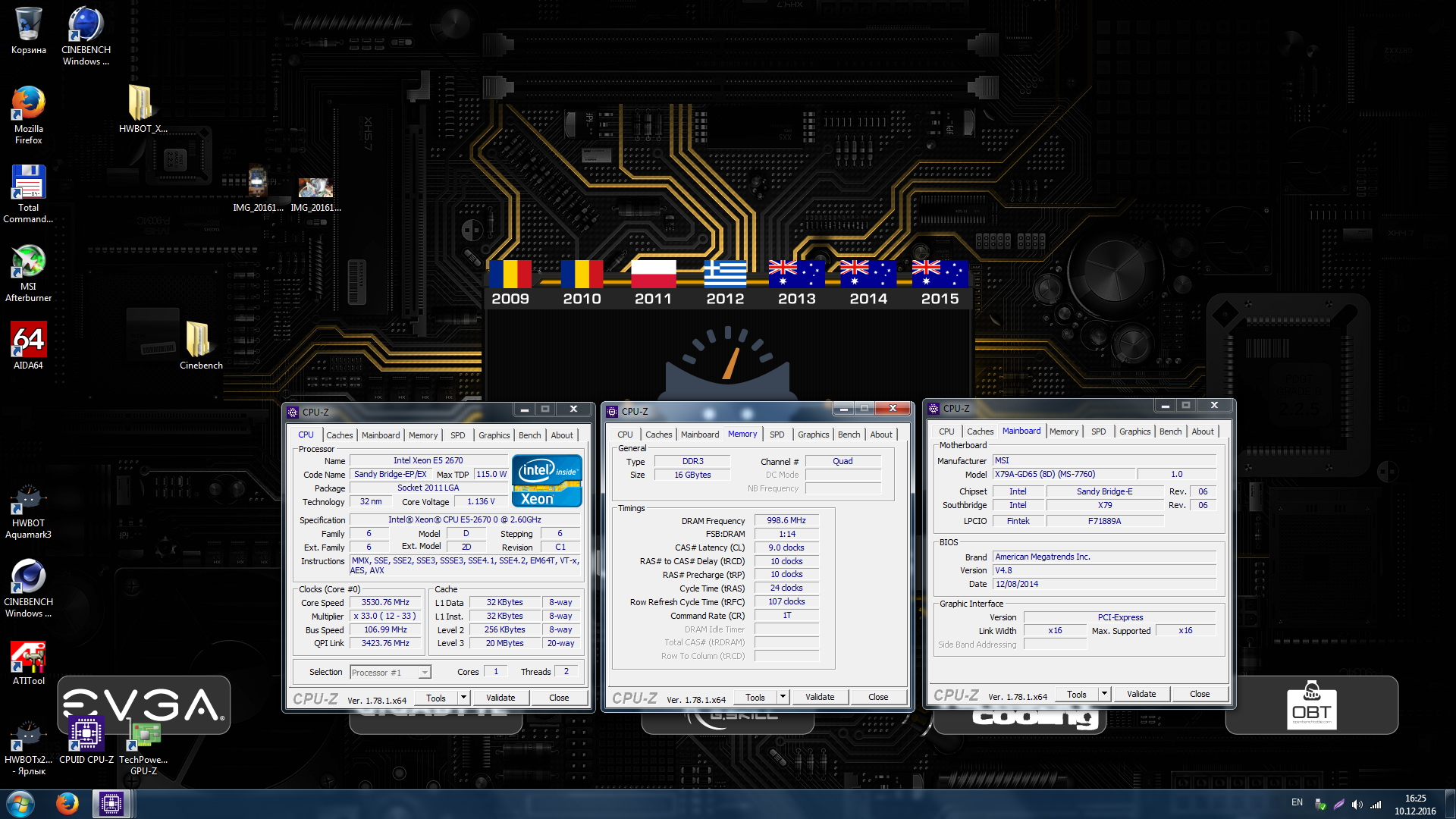Switch to CPU tab in the middle CPU-Z window

click(x=625, y=435)
